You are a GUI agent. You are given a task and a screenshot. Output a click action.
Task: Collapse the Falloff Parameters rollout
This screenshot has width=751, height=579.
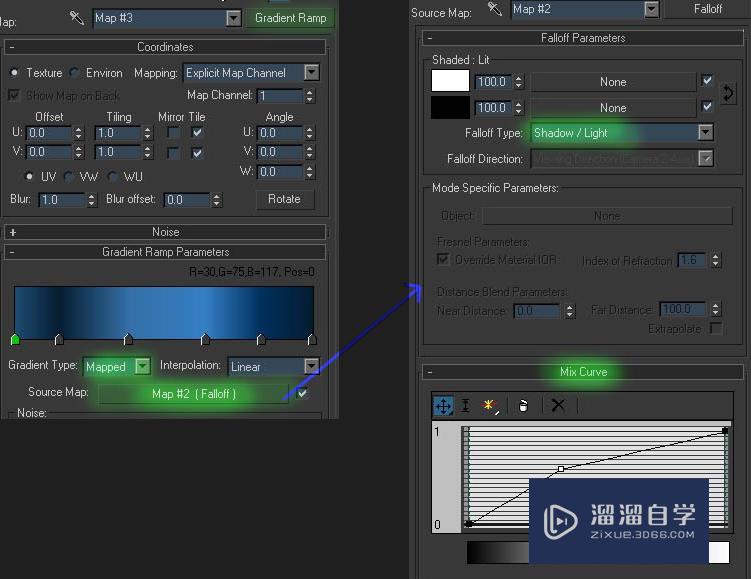pyautogui.click(x=583, y=38)
